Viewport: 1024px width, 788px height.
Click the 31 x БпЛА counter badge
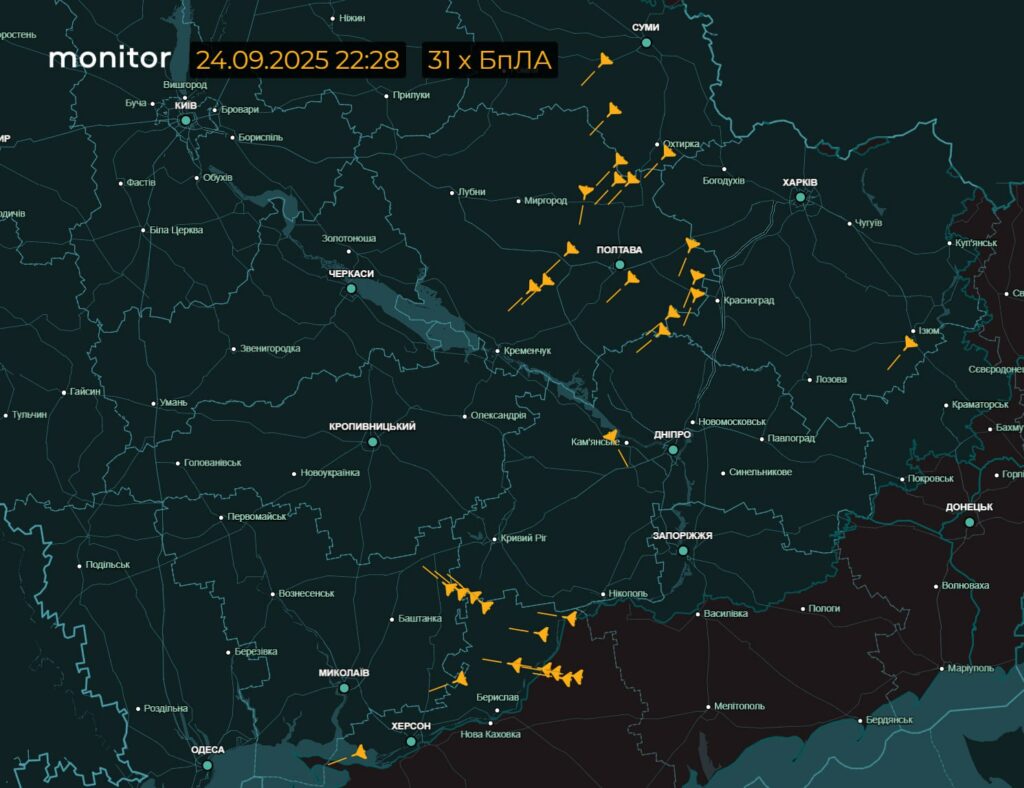(x=489, y=60)
